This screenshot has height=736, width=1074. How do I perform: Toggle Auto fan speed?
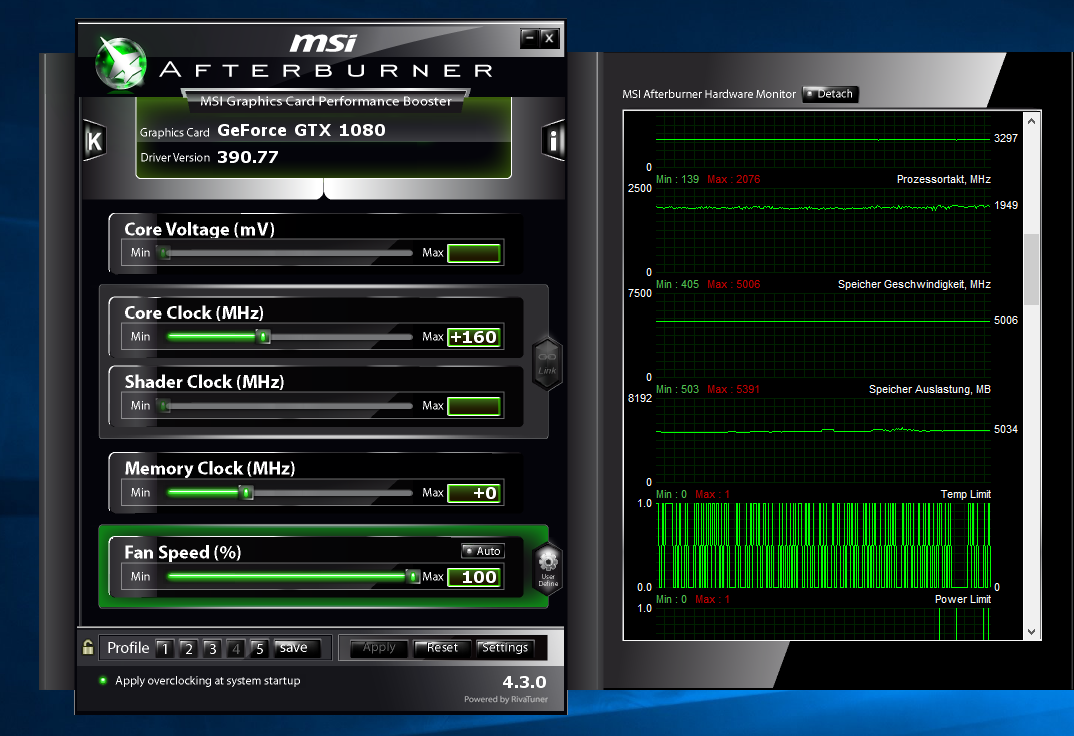coord(483,551)
